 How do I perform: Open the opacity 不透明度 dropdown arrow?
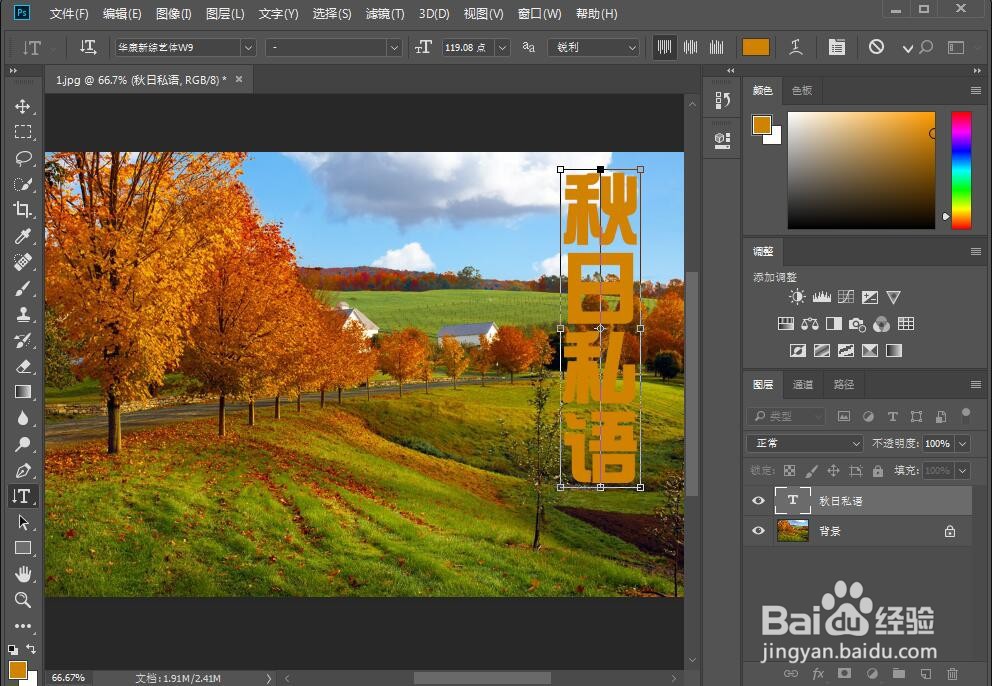(x=962, y=443)
